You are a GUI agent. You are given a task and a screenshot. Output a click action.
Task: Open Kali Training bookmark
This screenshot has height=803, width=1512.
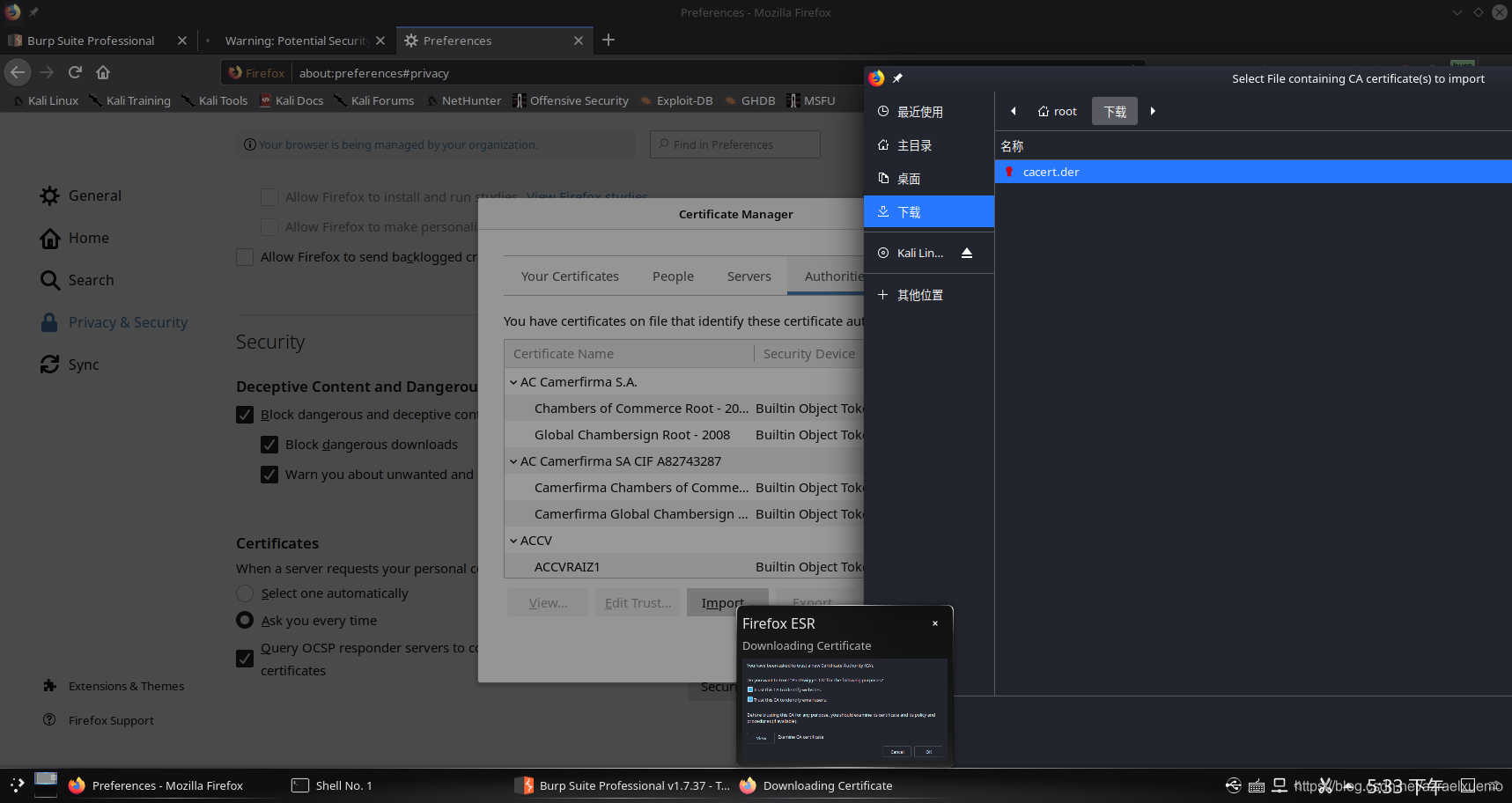pyautogui.click(x=130, y=100)
